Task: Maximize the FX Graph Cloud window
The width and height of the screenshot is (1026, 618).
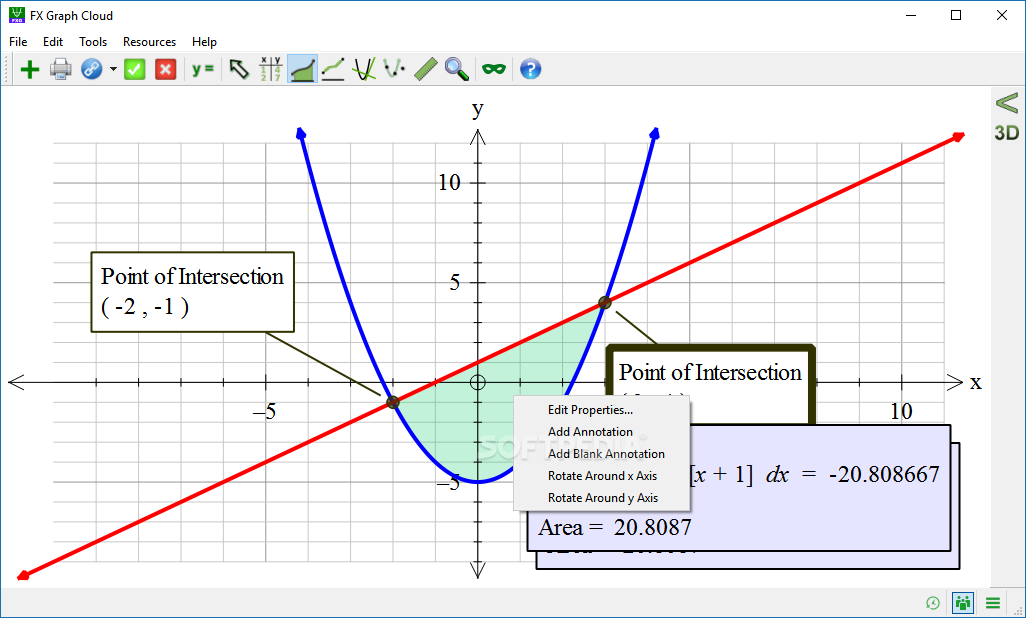Action: 956,15
